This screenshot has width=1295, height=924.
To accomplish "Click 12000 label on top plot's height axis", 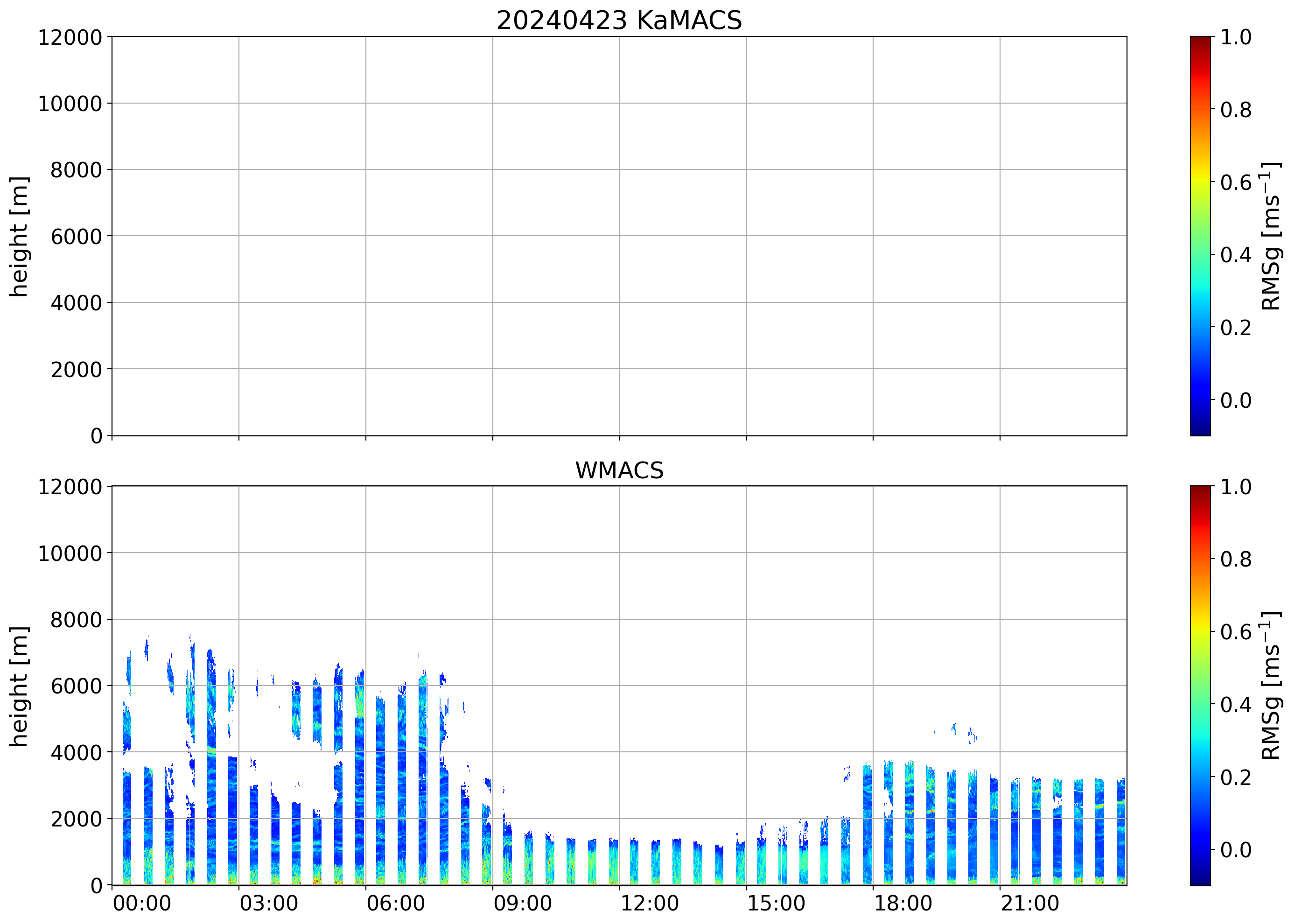I will pyautogui.click(x=70, y=37).
